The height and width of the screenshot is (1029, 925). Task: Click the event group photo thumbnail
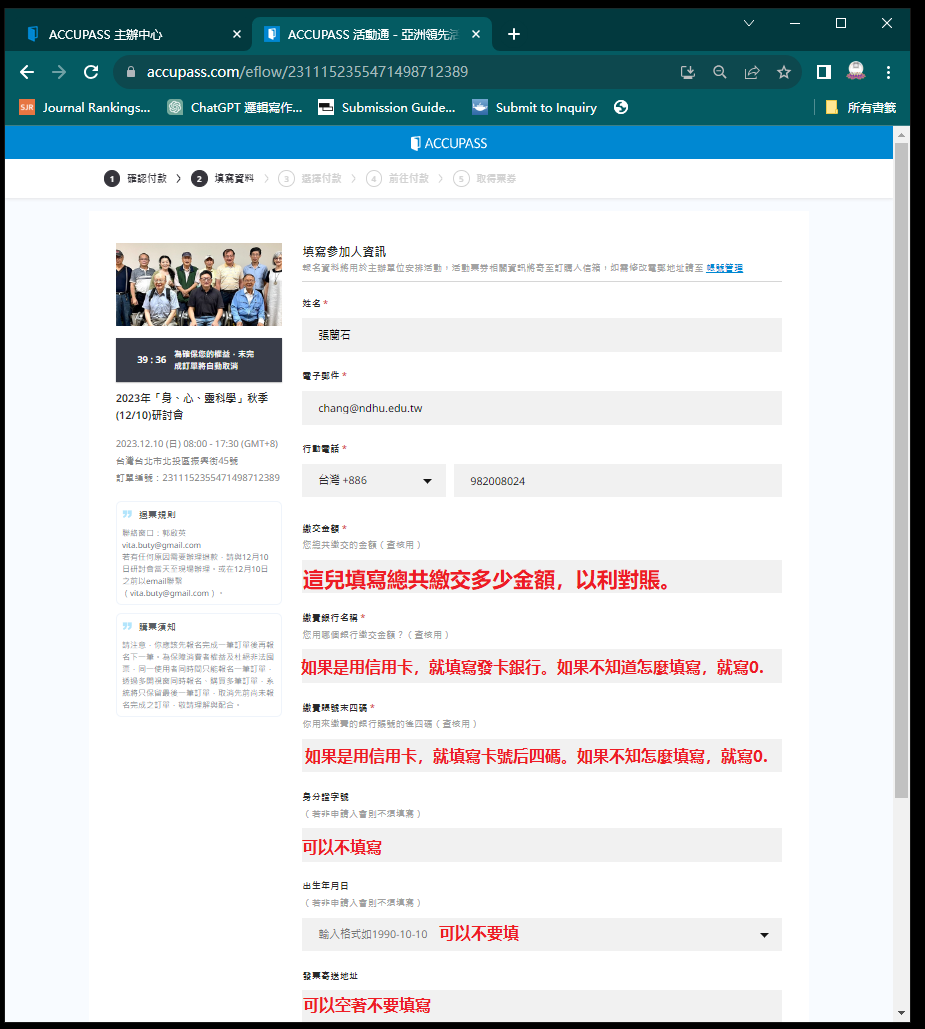198,284
